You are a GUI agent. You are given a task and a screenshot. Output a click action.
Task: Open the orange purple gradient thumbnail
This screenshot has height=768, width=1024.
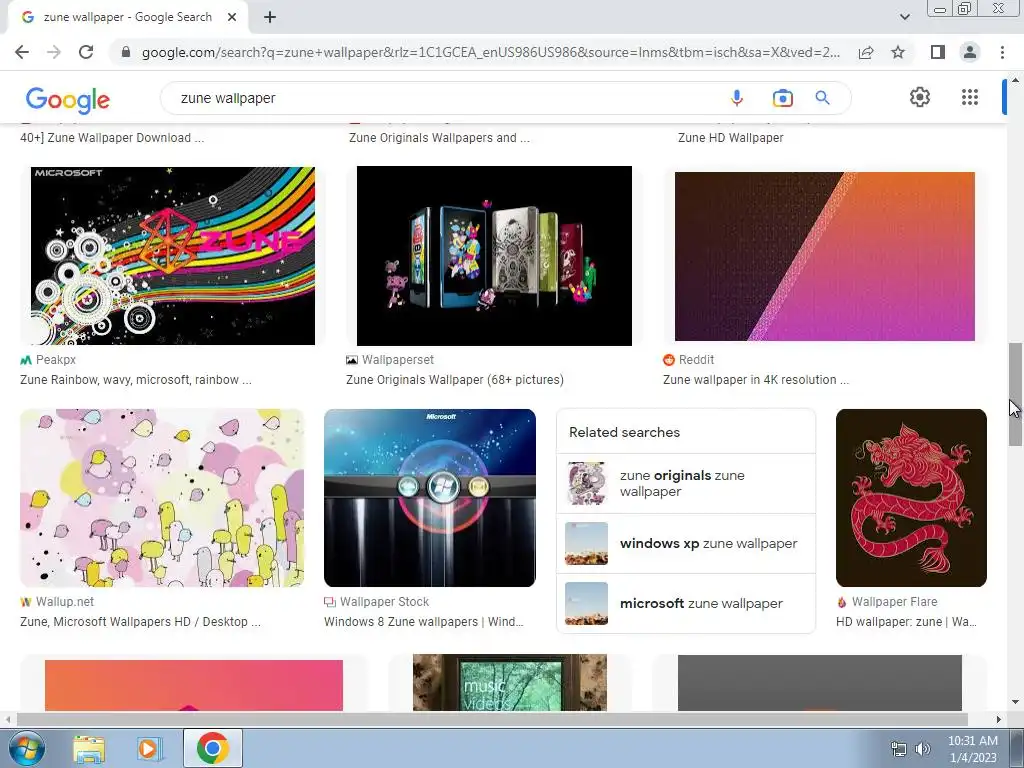(x=825, y=256)
